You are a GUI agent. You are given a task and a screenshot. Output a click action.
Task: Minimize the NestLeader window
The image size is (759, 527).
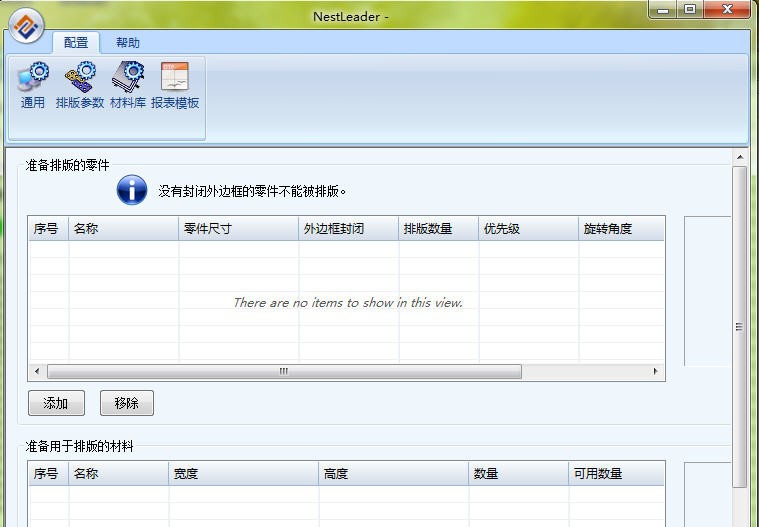pyautogui.click(x=663, y=10)
